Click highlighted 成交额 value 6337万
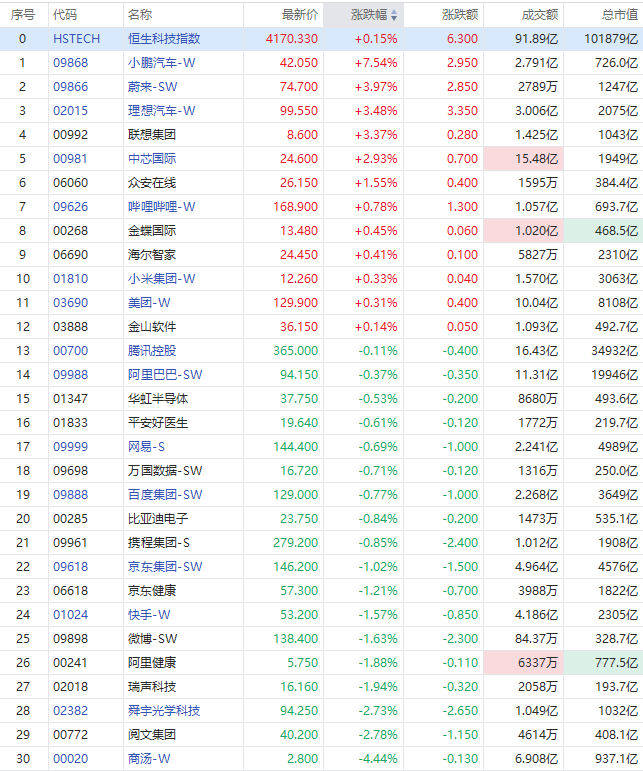This screenshot has height=771, width=643. point(524,663)
